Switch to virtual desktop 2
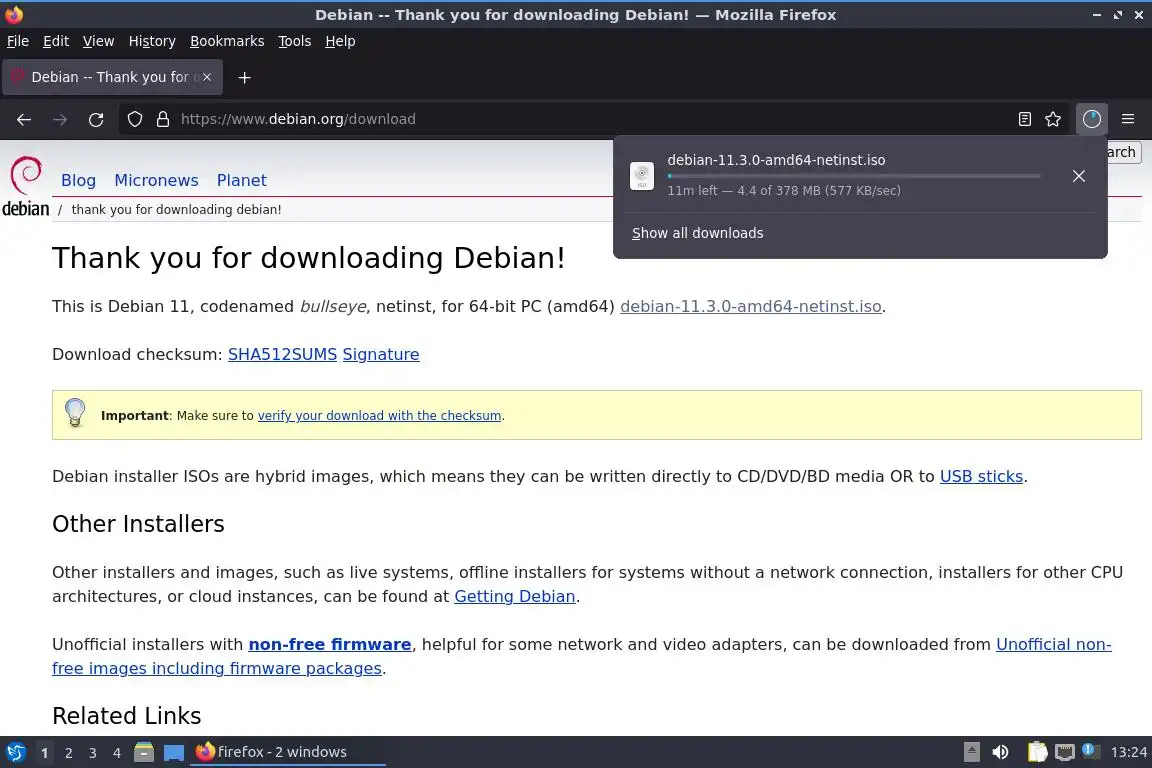 [x=68, y=753]
